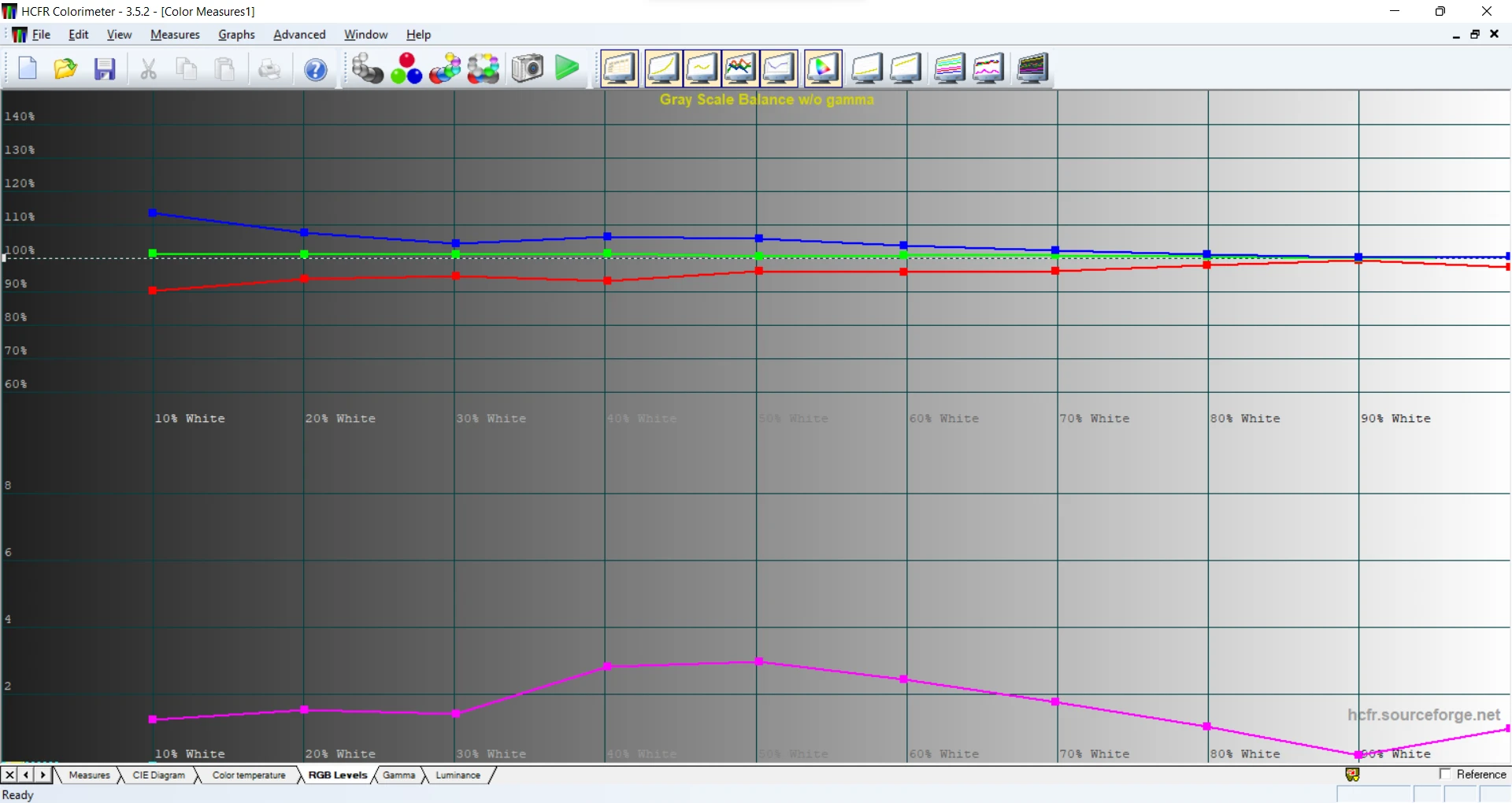1512x803 pixels.
Task: Click the Cut scissors icon
Action: tap(148, 68)
